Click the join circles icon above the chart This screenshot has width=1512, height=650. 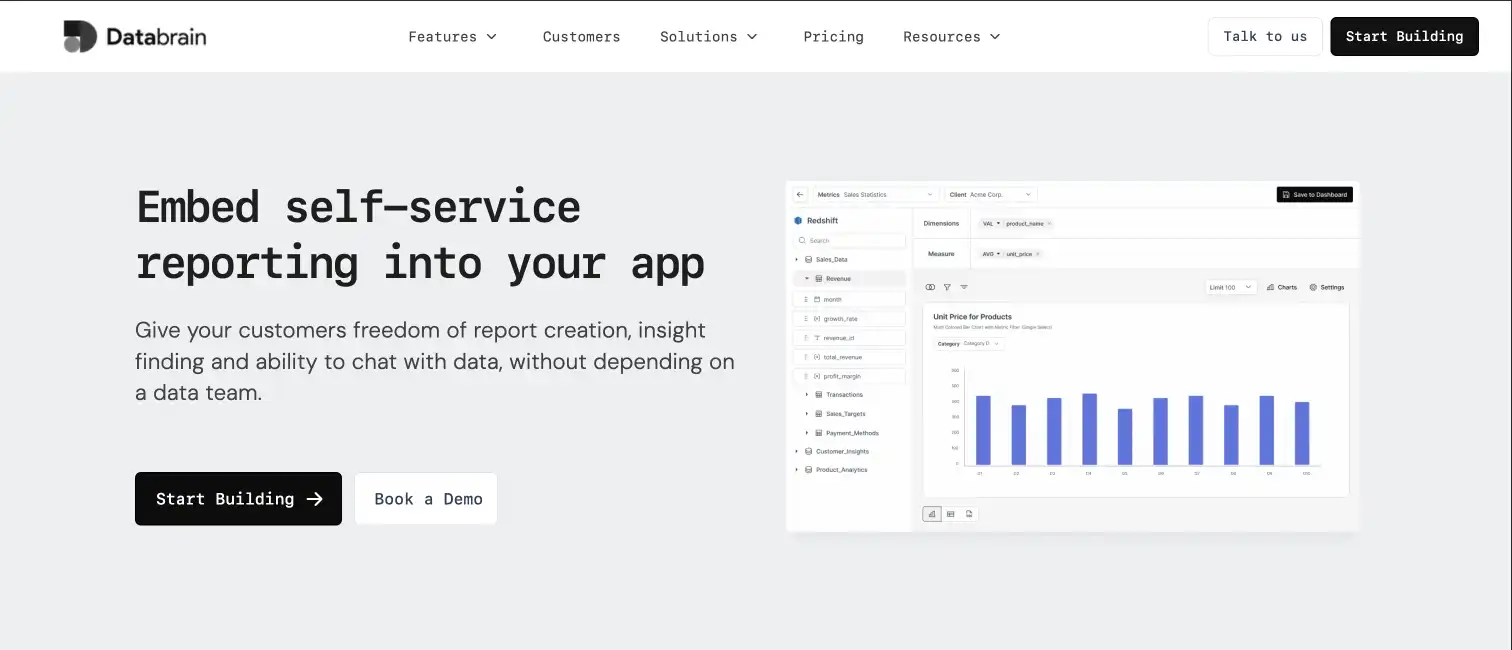coord(930,287)
